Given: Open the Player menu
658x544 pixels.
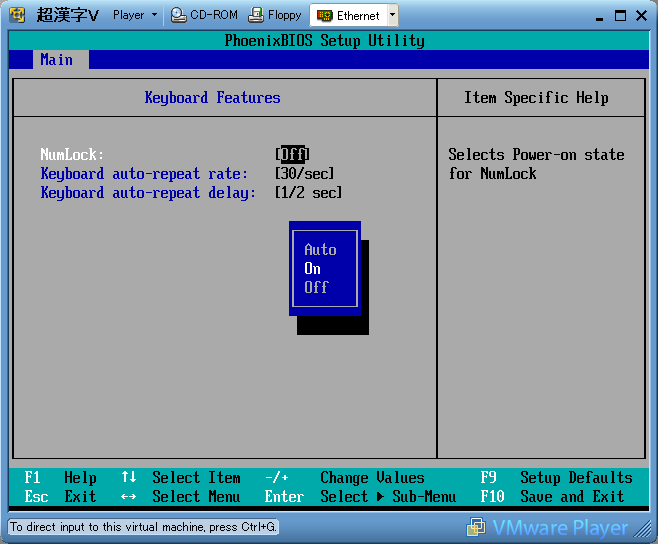Looking at the screenshot, I should [134, 15].
